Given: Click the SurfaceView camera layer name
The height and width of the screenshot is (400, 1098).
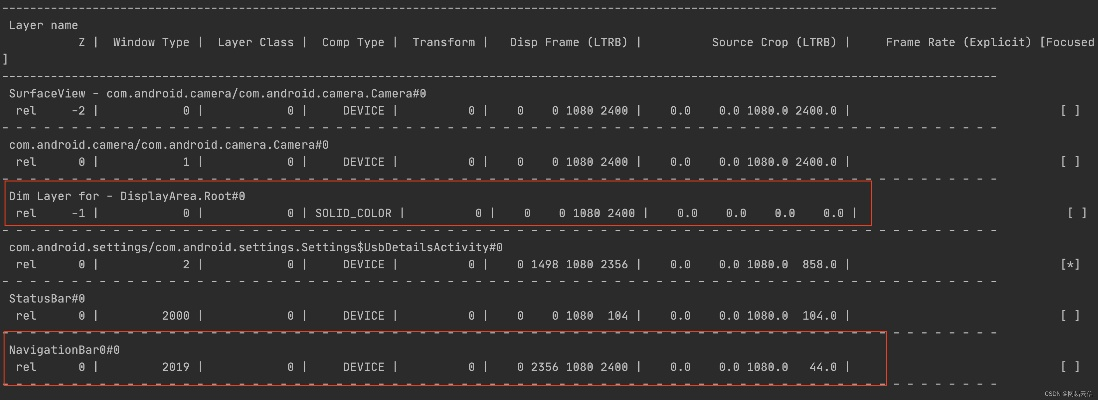Looking at the screenshot, I should (x=218, y=93).
